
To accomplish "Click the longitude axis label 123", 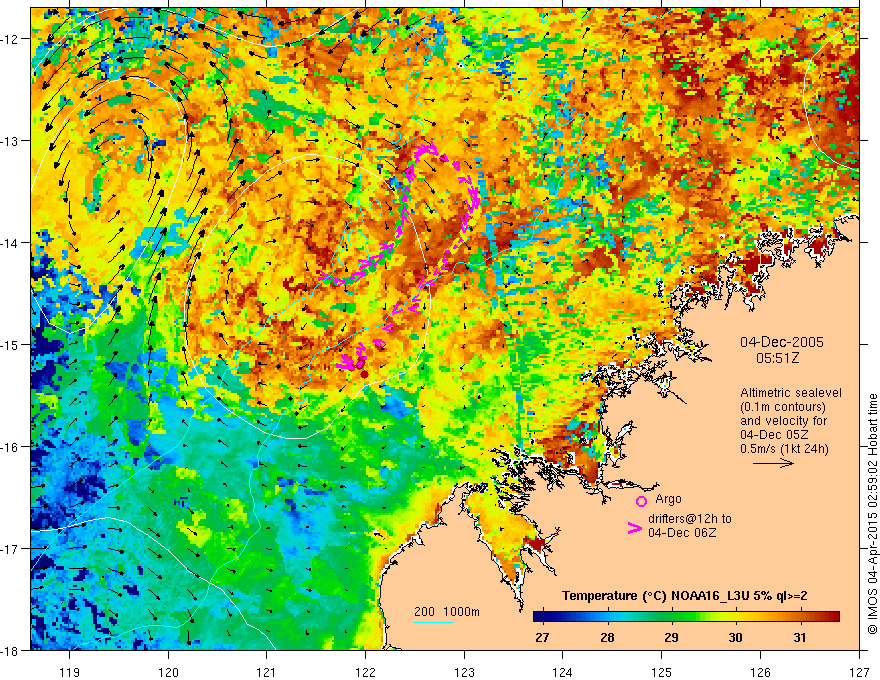I will [464, 672].
